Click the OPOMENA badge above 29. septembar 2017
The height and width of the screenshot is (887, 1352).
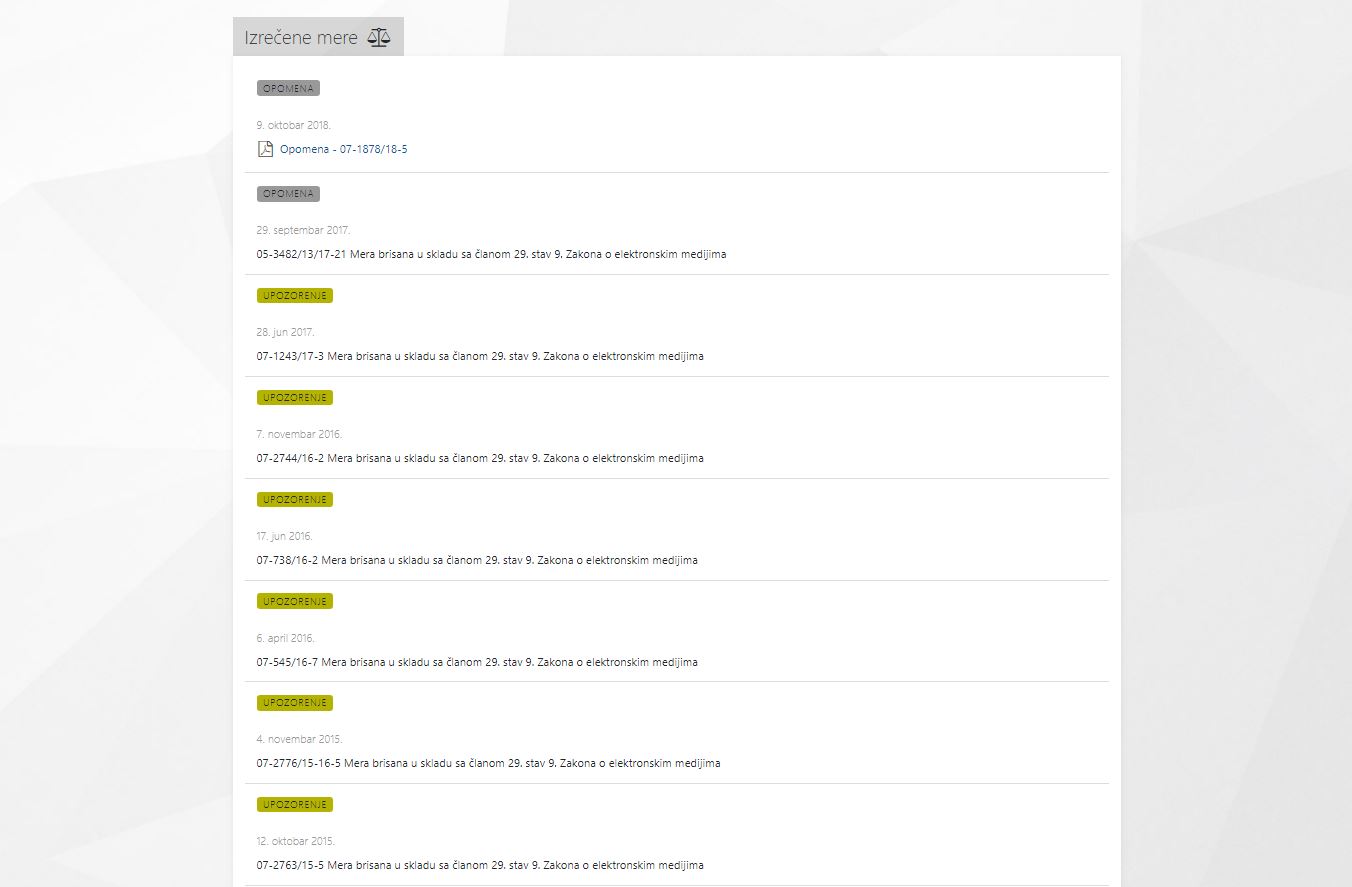click(x=288, y=194)
